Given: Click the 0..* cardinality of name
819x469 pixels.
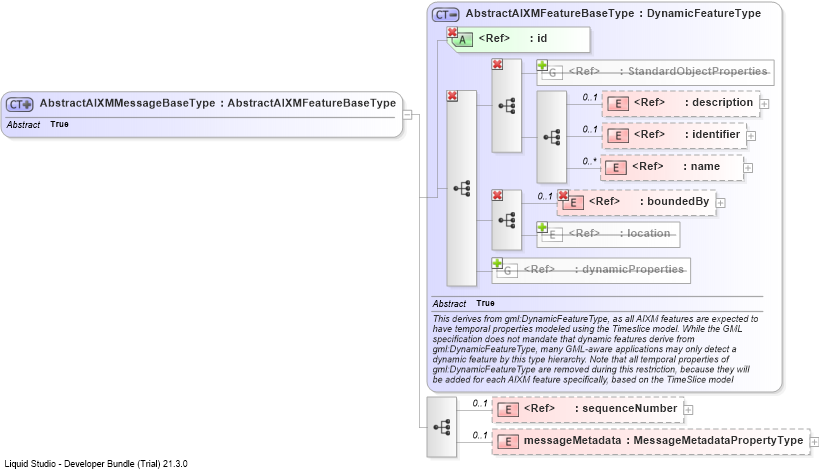Looking at the screenshot, I should coord(589,161).
